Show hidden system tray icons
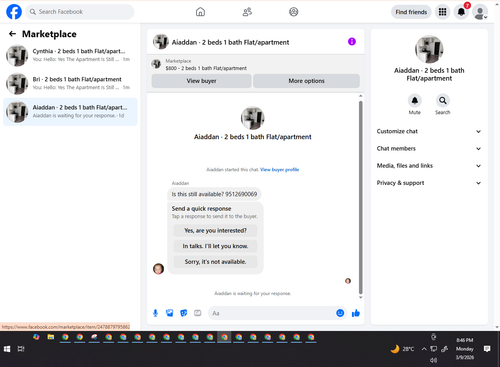Viewport: 500px width, 367px height. (x=424, y=349)
